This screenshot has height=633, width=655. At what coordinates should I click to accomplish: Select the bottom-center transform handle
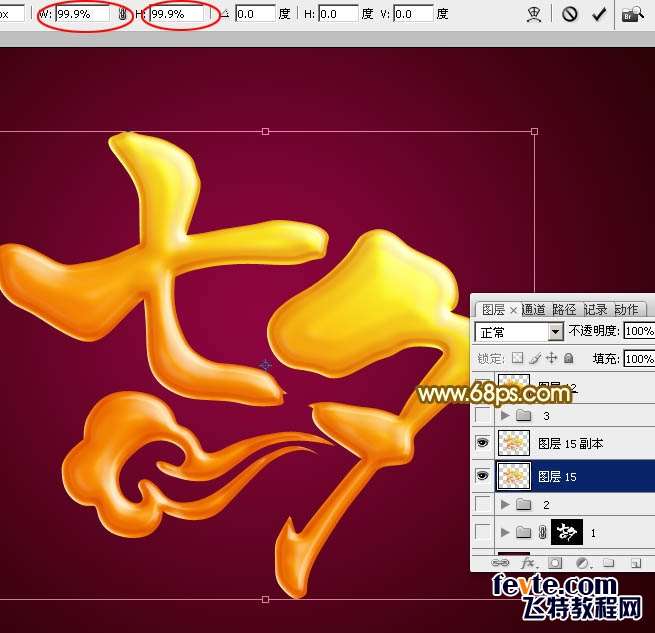pos(265,600)
